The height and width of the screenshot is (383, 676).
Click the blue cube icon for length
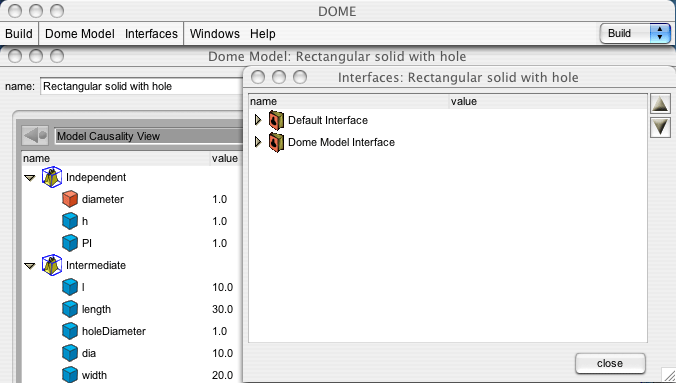(x=70, y=309)
